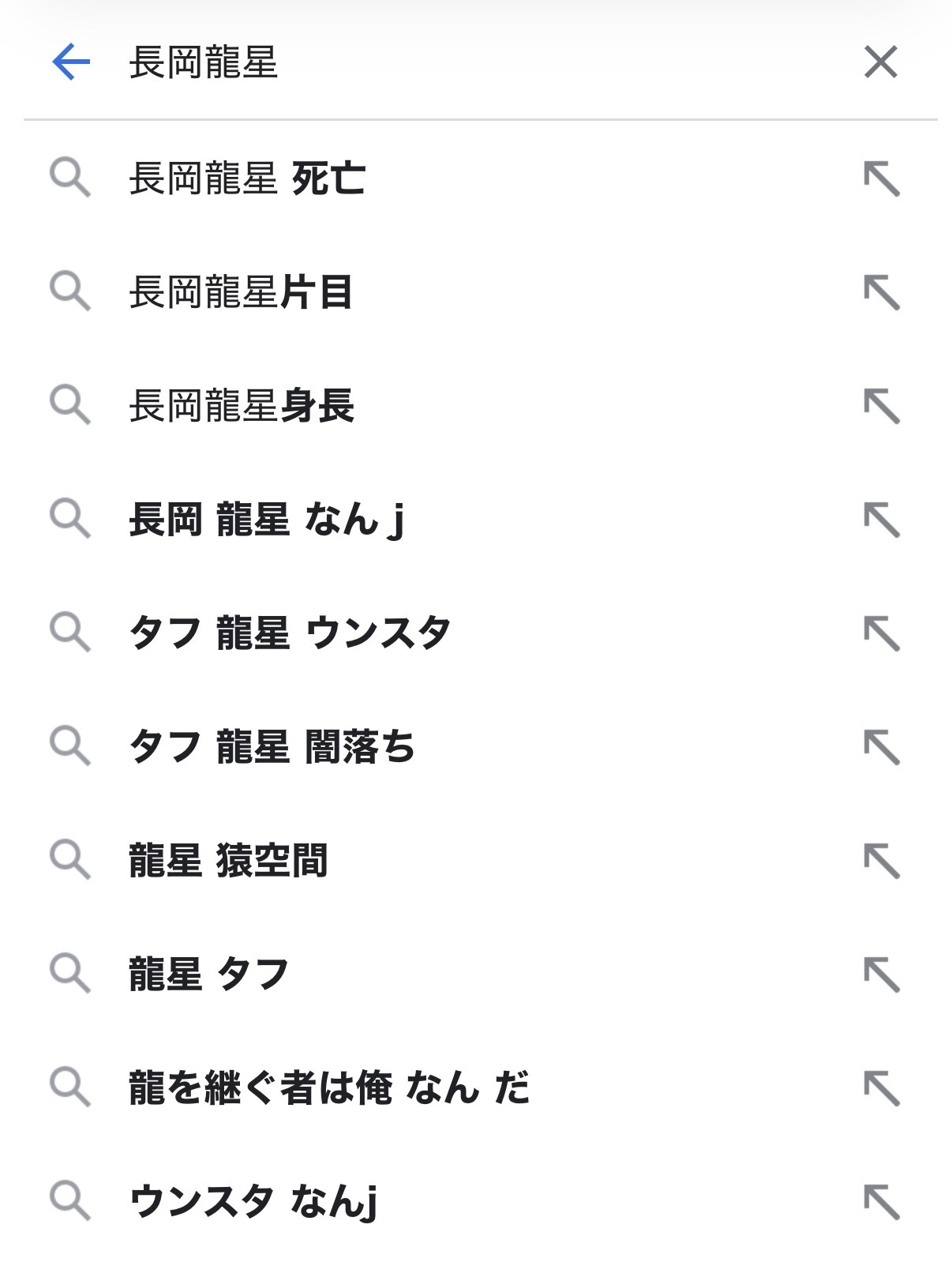The height and width of the screenshot is (1262, 952).
Task: Insert 長岡龍星片目 using its arrow icon
Action: [x=882, y=292]
